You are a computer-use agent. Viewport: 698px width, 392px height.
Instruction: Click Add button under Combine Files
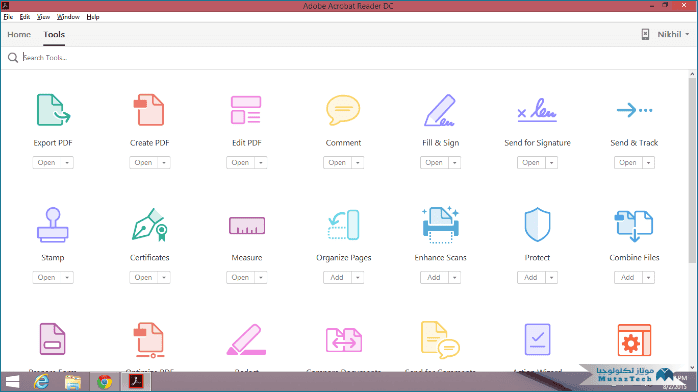[628, 278]
